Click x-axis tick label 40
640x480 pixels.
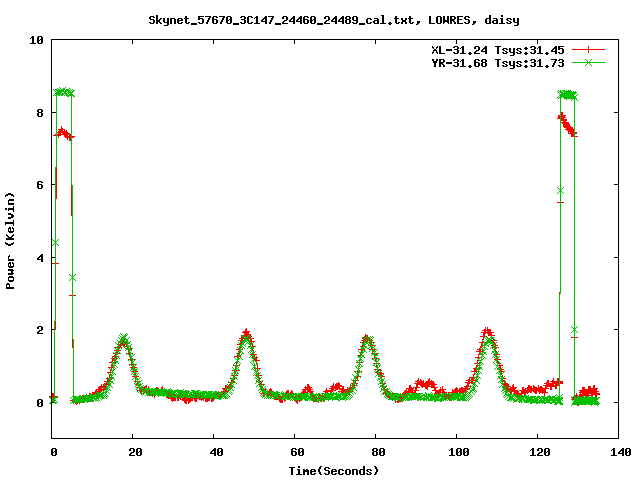click(216, 452)
